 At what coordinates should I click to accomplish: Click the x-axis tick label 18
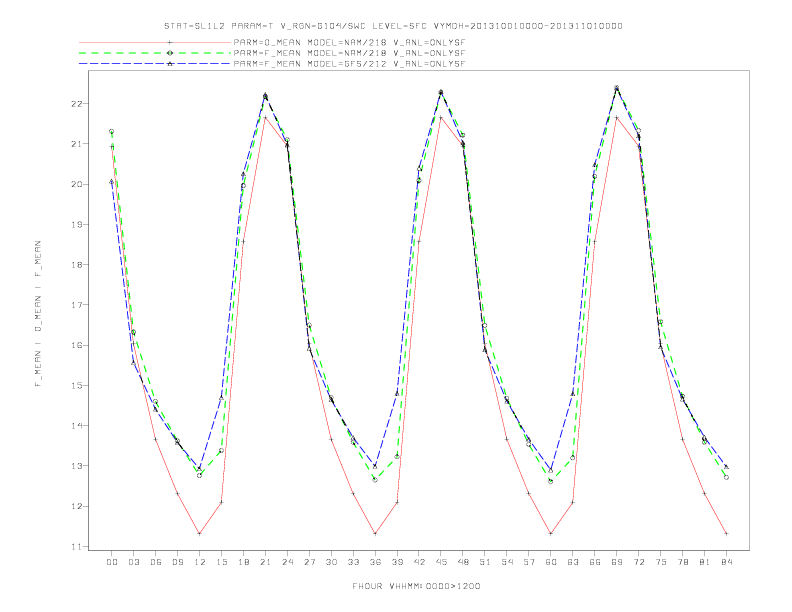[243, 562]
